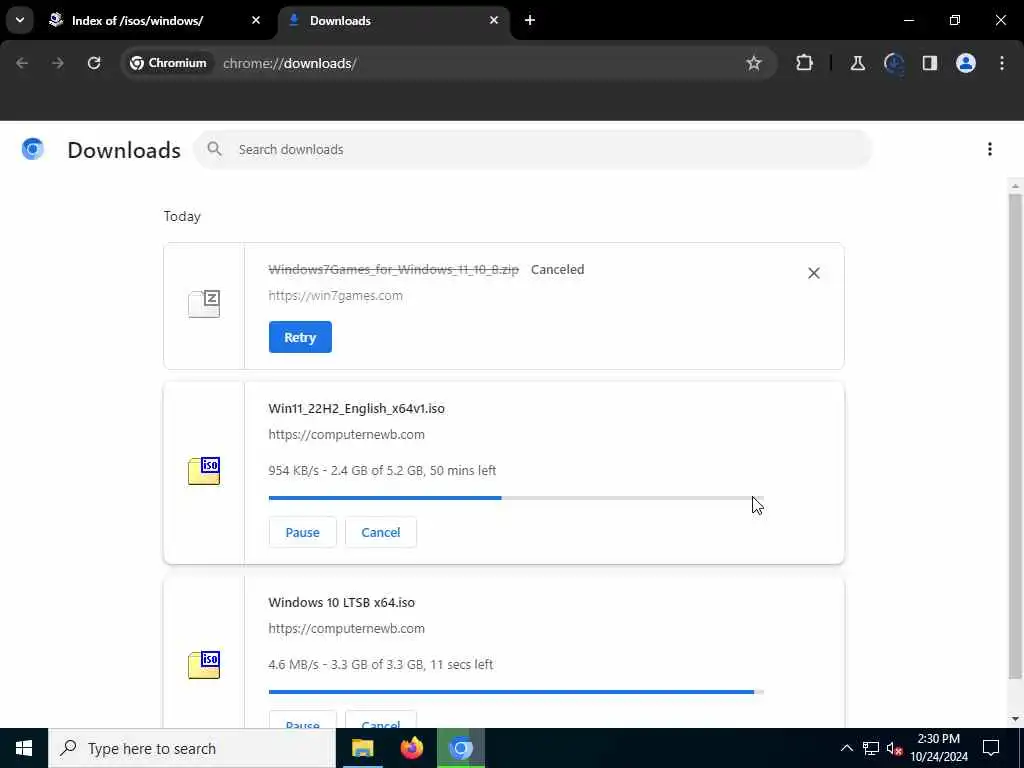Switch to Index of /isos/windows/ tab
Image resolution: width=1024 pixels, height=768 pixels.
pyautogui.click(x=155, y=21)
